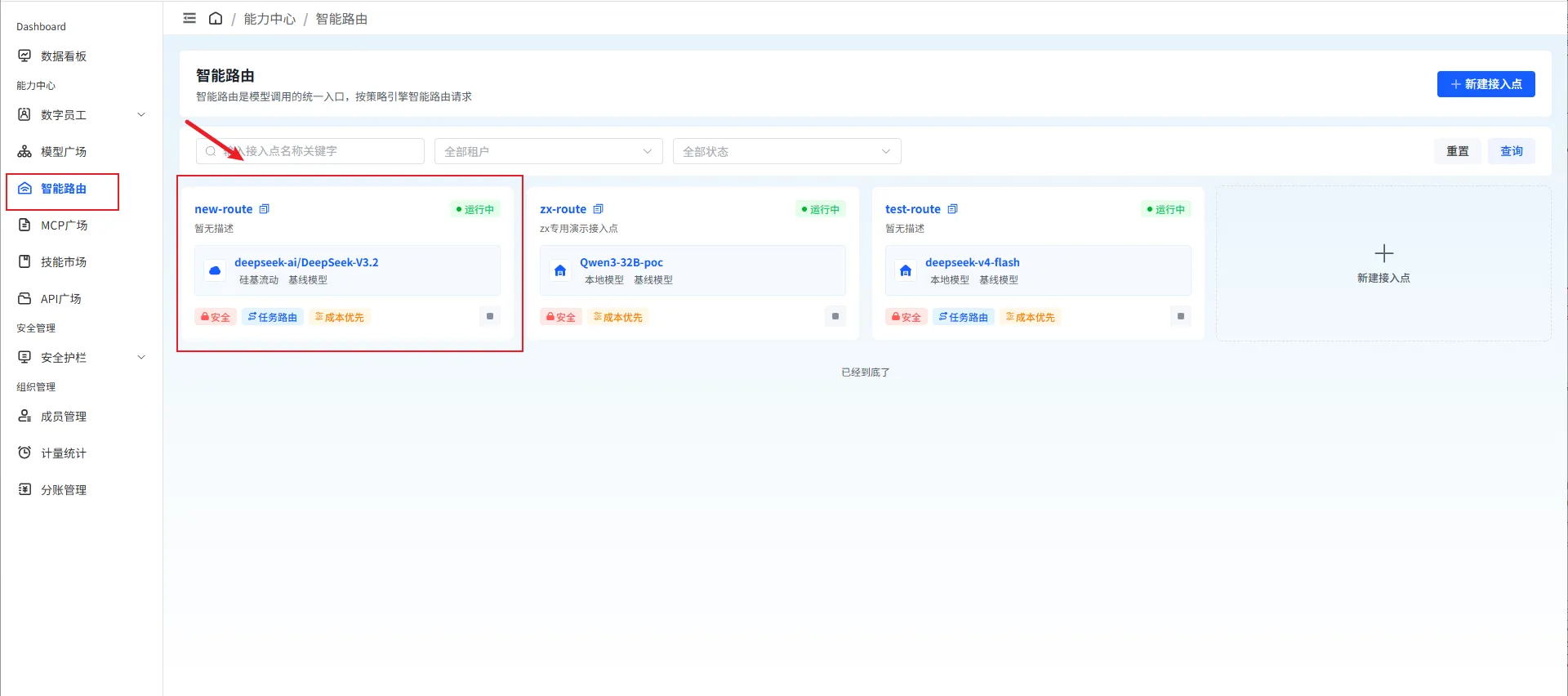
Task: Copy the new-route name icon
Action: [264, 209]
